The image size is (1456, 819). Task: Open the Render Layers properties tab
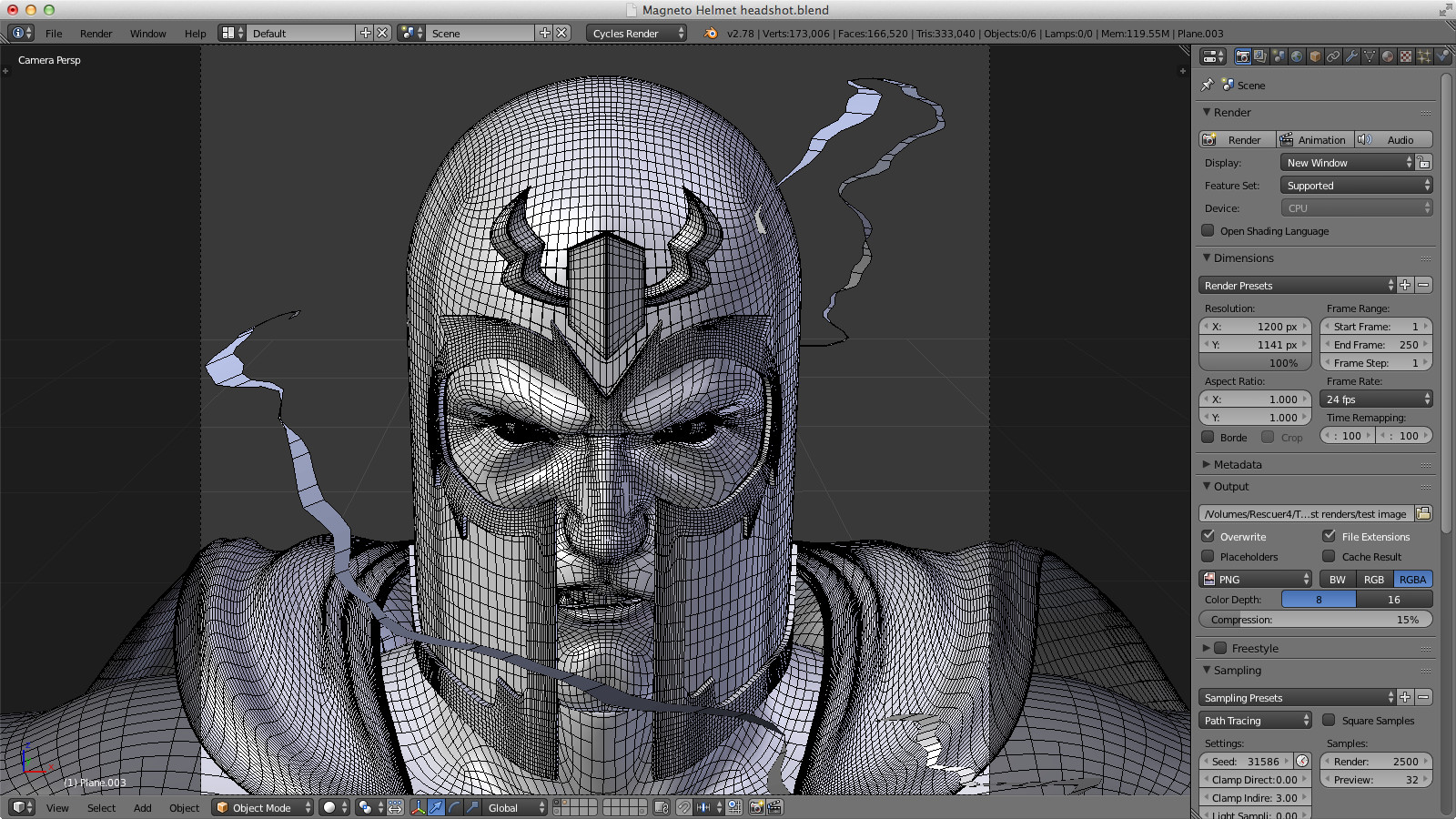pyautogui.click(x=1260, y=56)
